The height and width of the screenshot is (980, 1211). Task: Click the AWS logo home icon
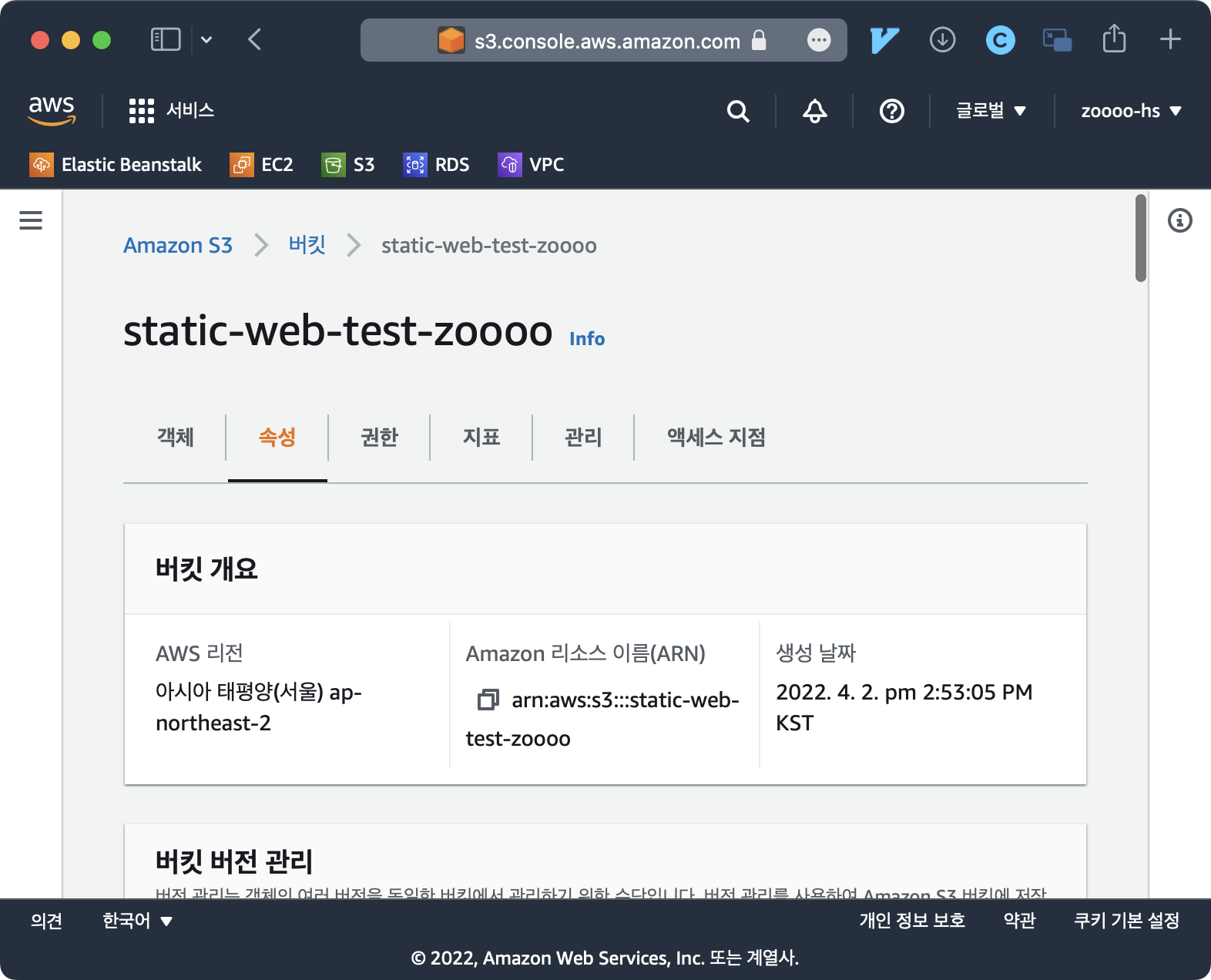pyautogui.click(x=52, y=110)
